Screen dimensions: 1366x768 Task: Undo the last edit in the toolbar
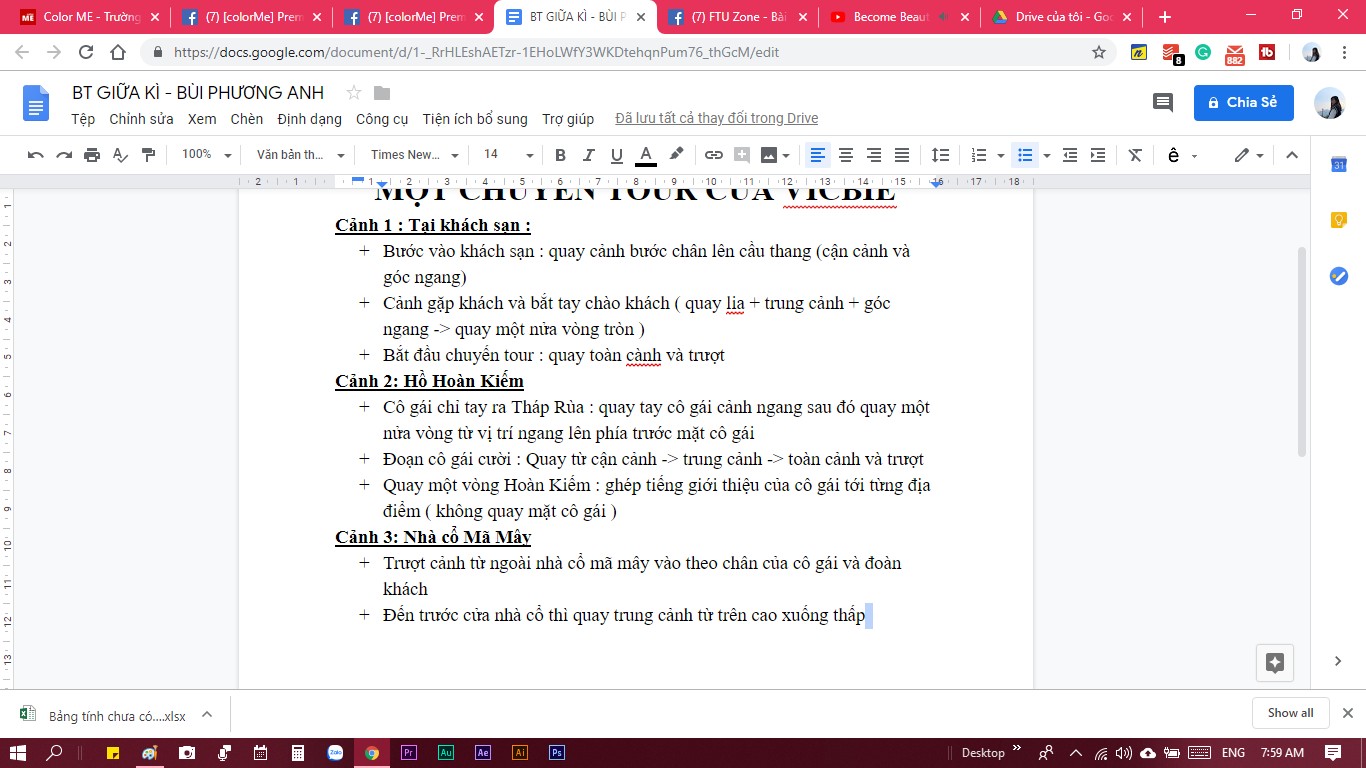36,155
